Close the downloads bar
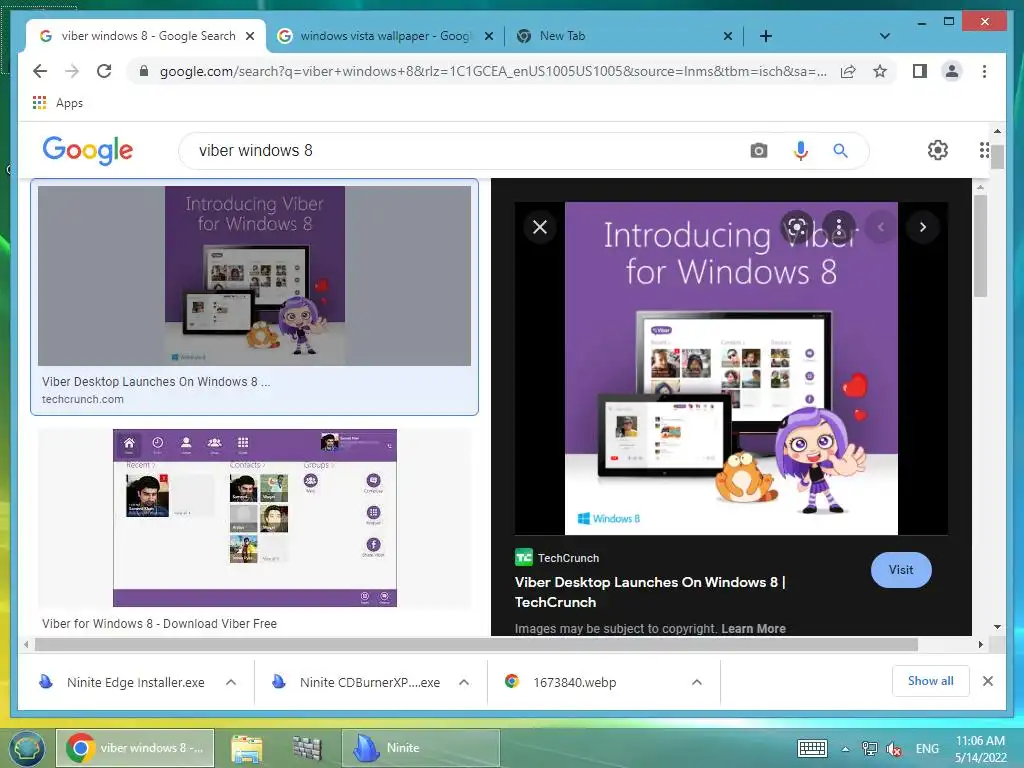Screen dimensions: 1024x768 (x=987, y=681)
